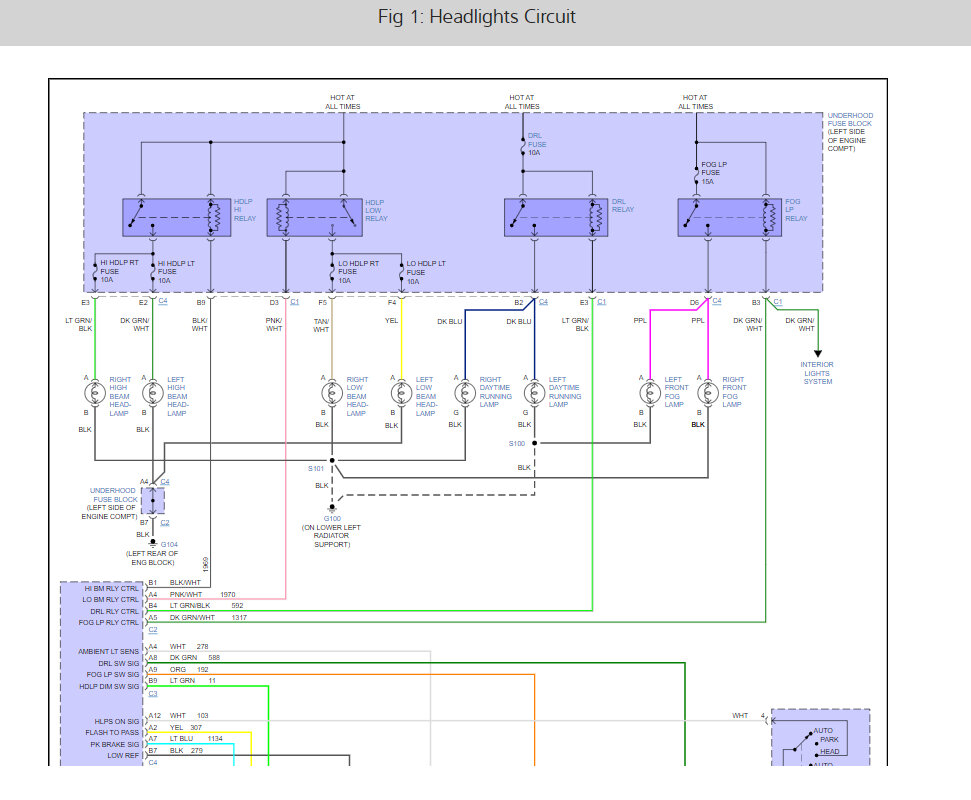Click the LO HDLP RT fuse symbol
The image size is (971, 800).
[332, 272]
